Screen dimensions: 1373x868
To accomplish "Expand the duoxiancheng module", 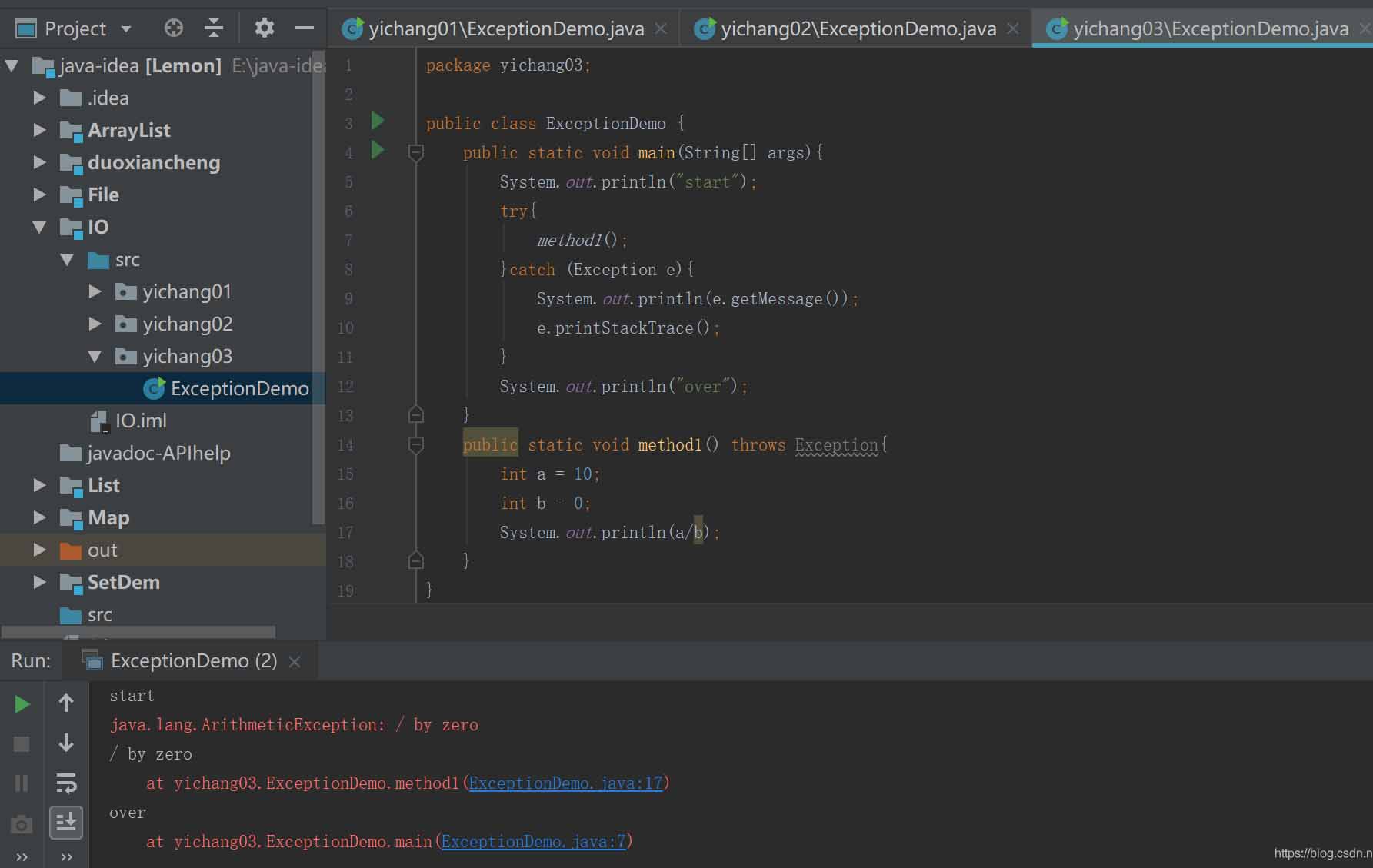I will [40, 163].
